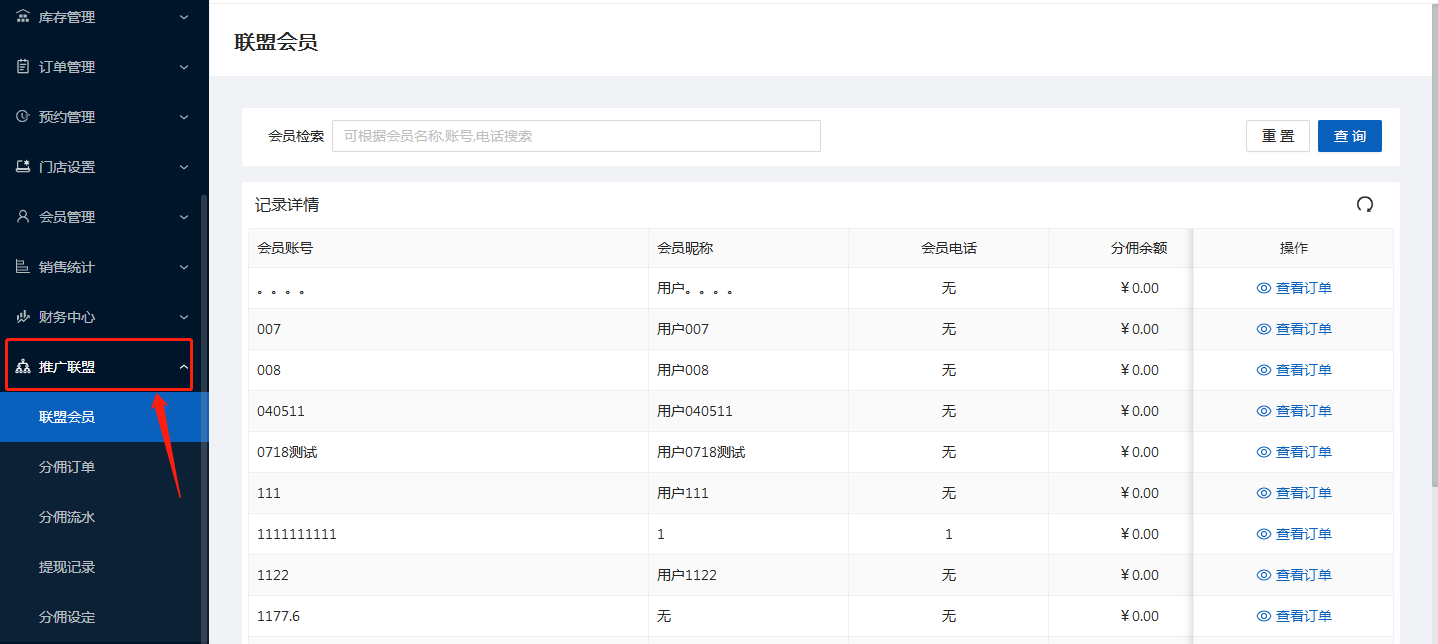1438x644 pixels.
Task: Click the 库存管理 sidebar icon
Action: click(23, 17)
